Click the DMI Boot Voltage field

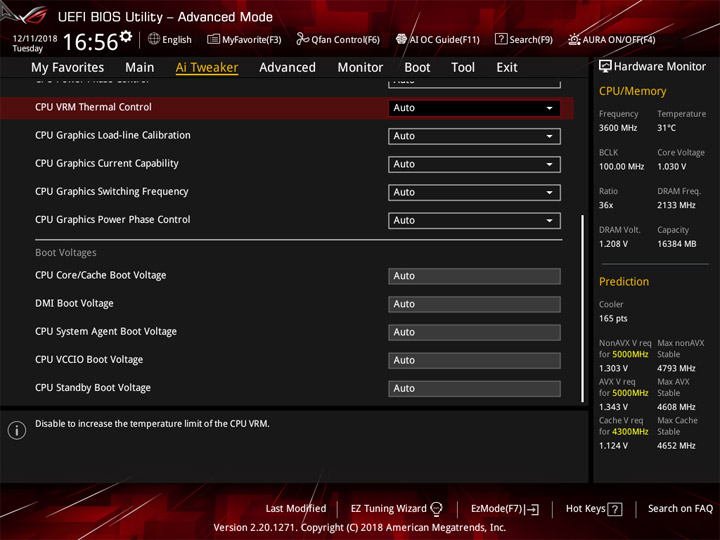(474, 304)
